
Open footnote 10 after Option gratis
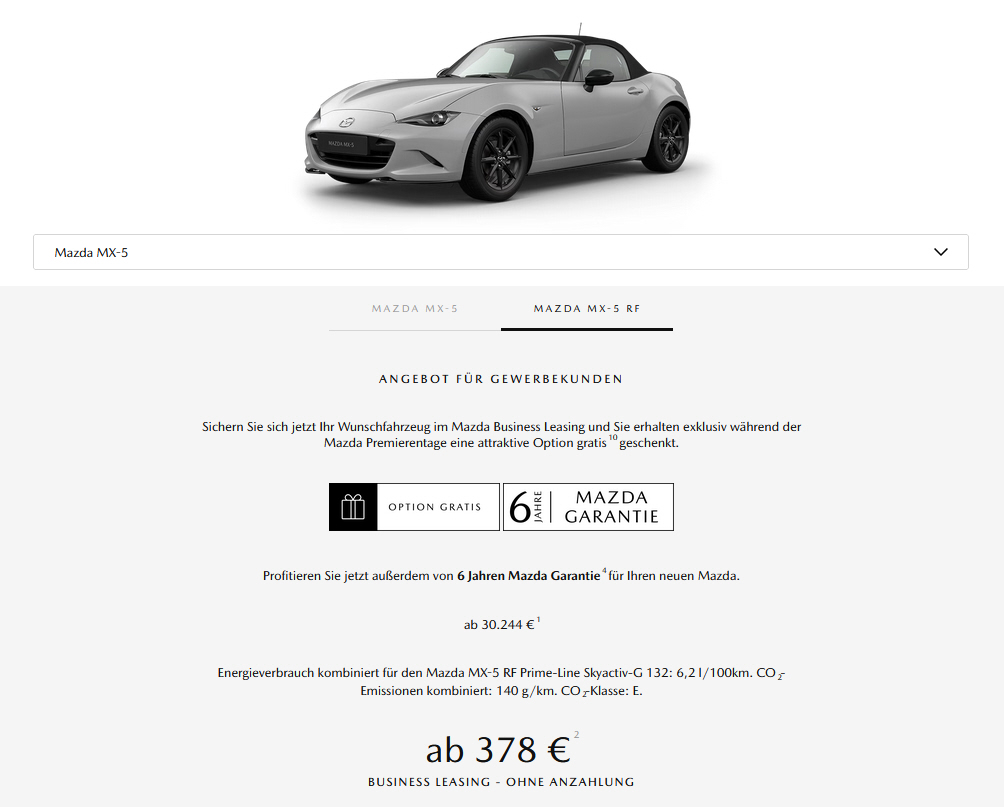pos(613,437)
